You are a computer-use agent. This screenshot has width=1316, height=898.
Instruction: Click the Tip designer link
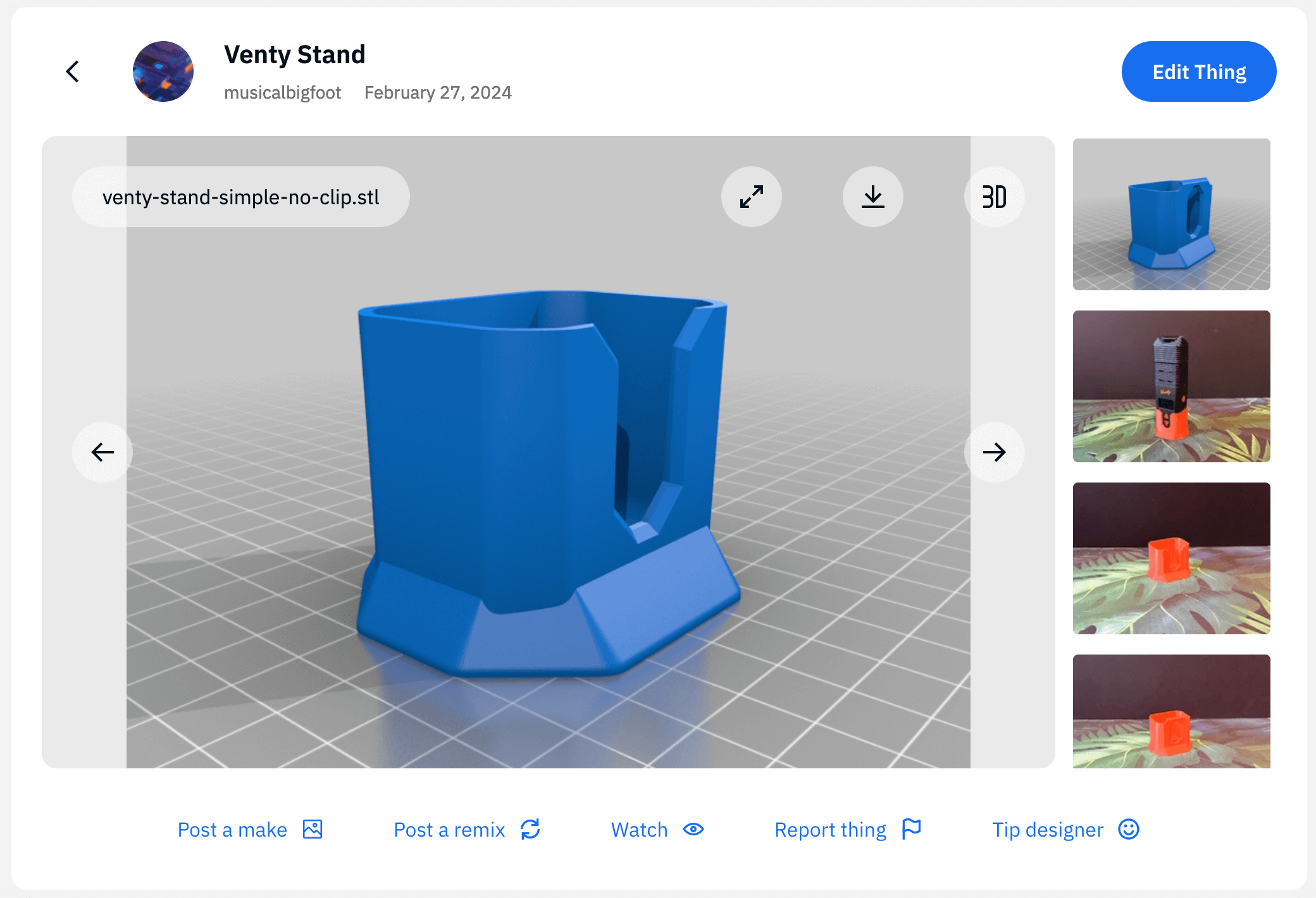point(1047,829)
